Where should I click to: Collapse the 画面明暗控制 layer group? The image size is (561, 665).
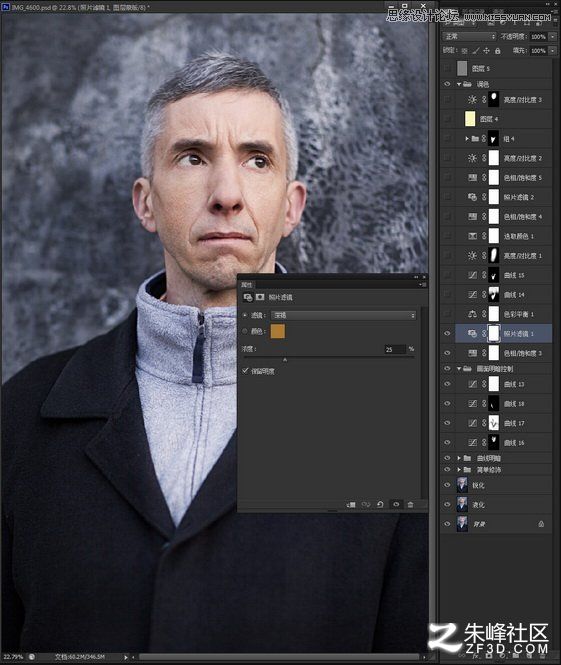(459, 369)
